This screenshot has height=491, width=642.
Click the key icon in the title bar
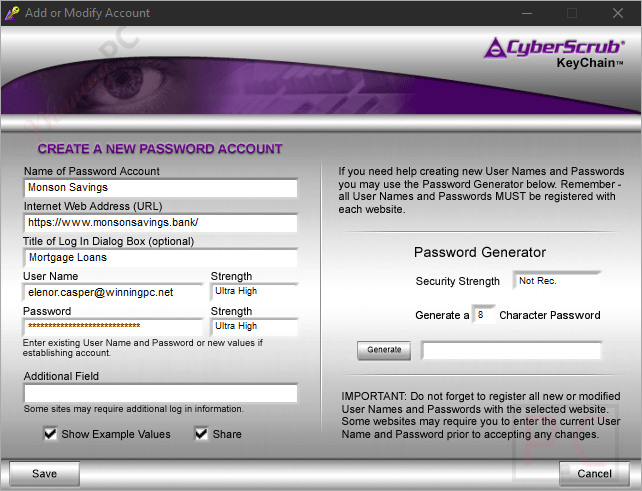[x=14, y=13]
